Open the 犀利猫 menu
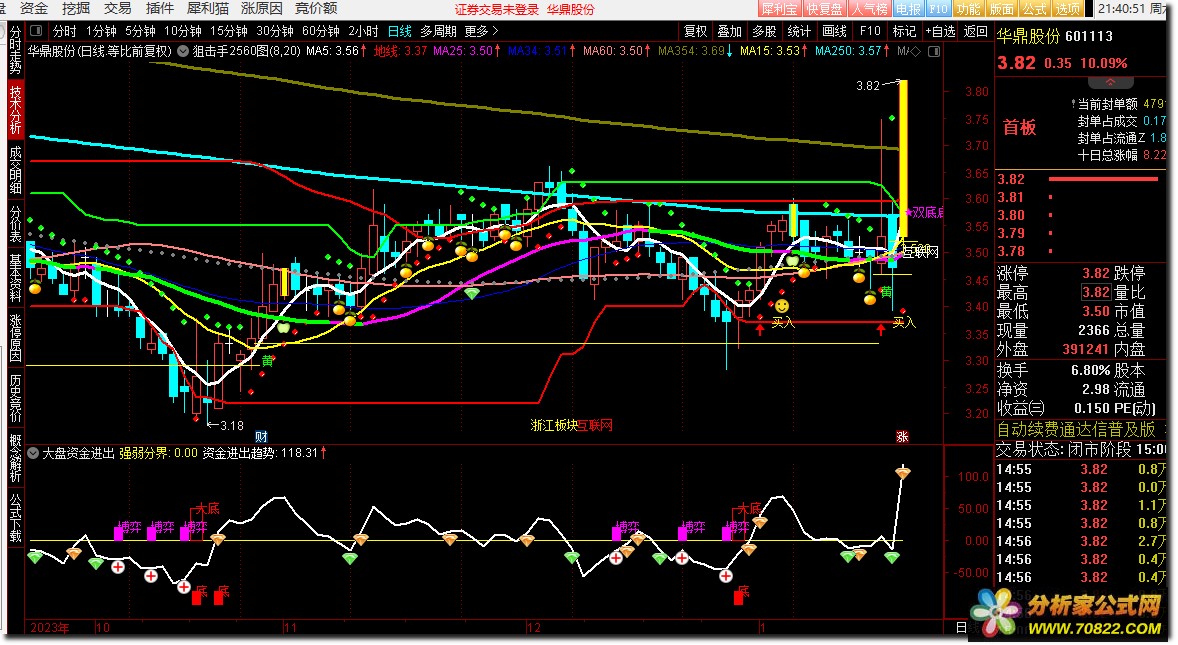Image resolution: width=1178 pixels, height=645 pixels. [207, 8]
